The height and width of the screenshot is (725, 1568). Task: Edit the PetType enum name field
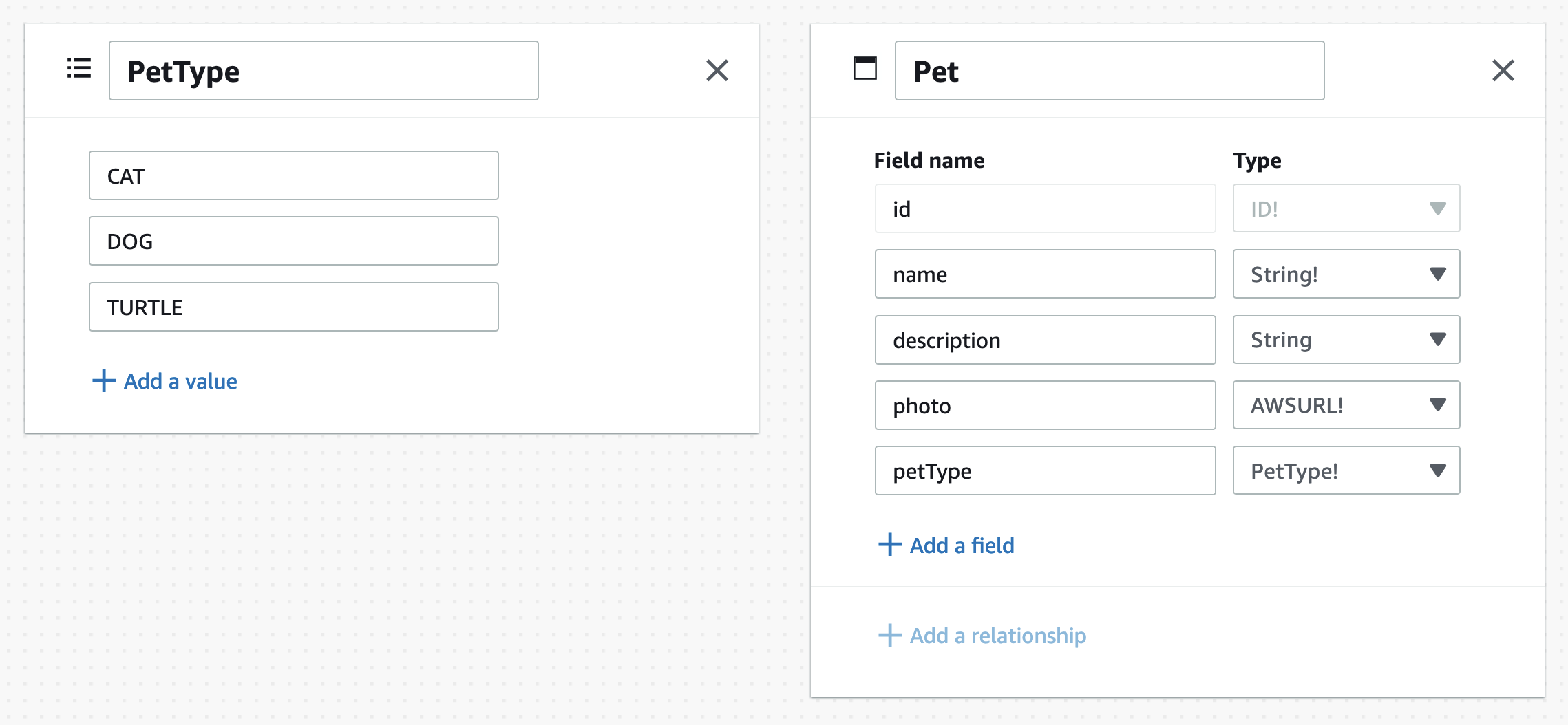coord(324,71)
